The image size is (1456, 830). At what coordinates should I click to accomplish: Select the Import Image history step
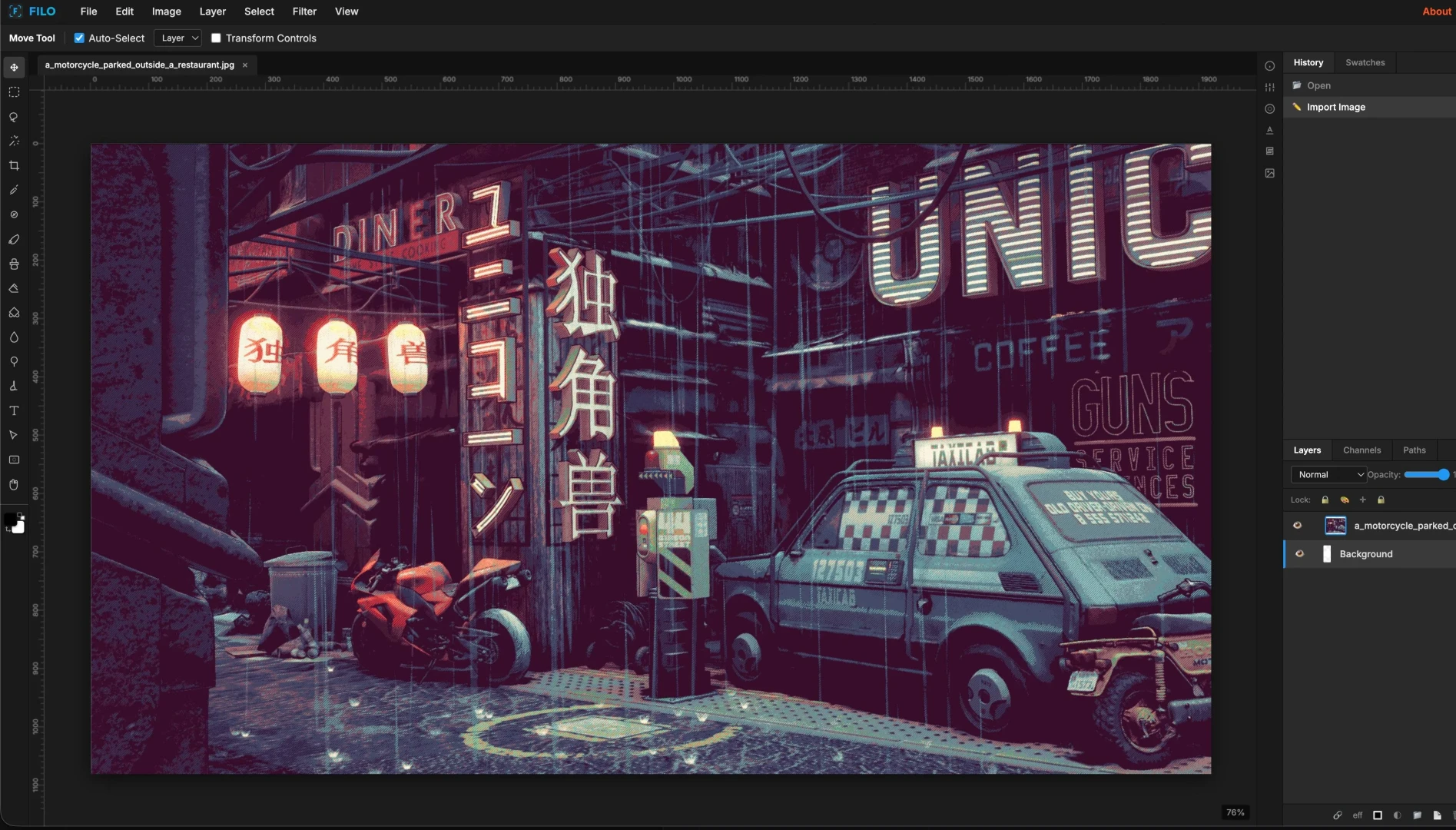(x=1369, y=107)
